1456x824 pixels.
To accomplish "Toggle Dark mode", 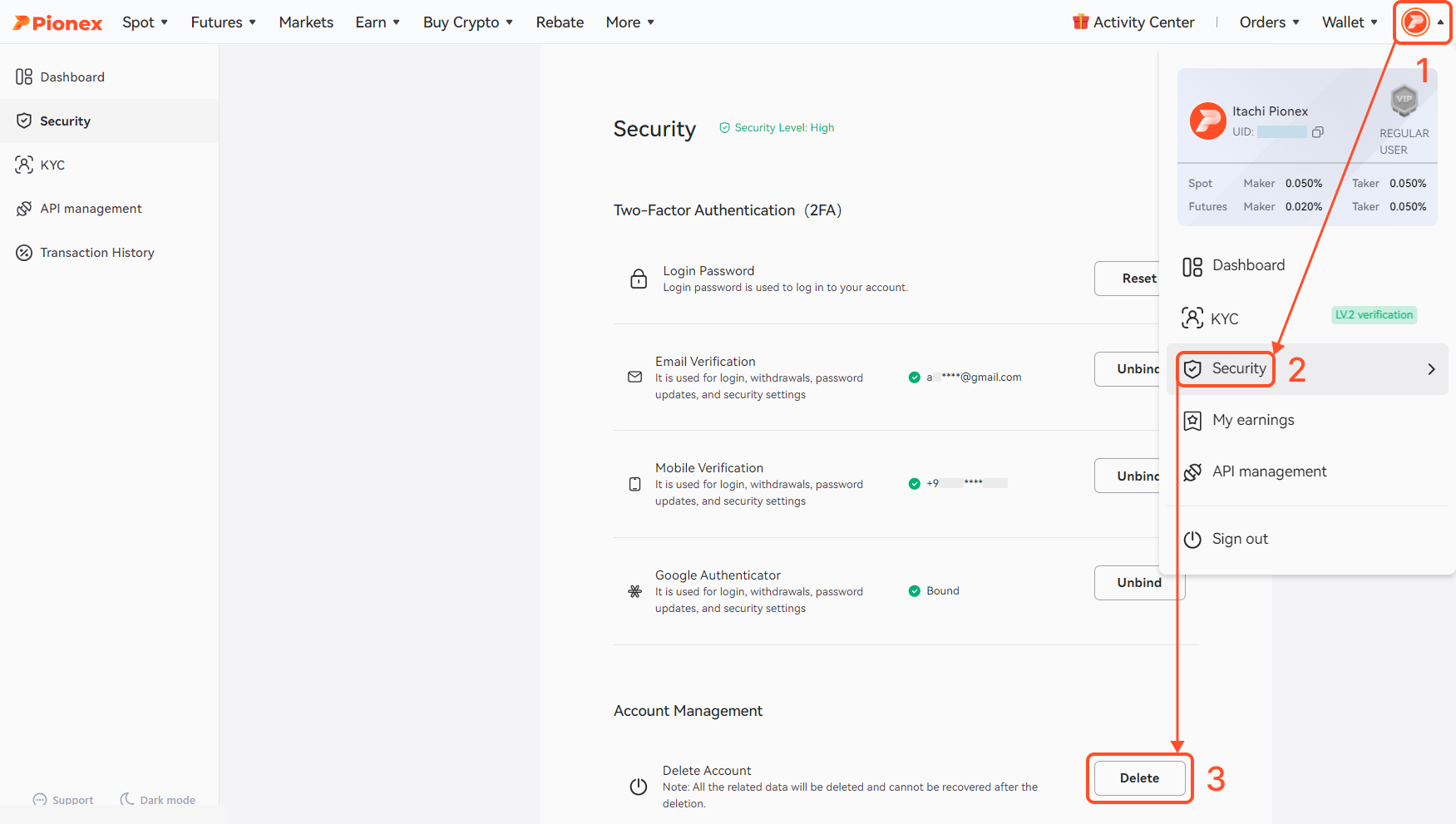I will 158,800.
